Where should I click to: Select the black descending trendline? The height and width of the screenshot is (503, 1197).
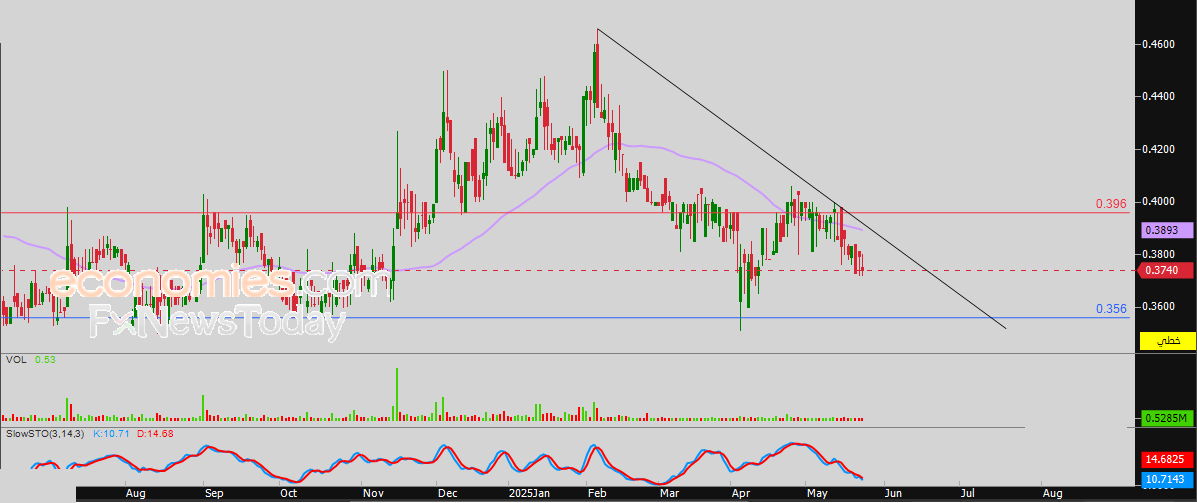click(802, 179)
